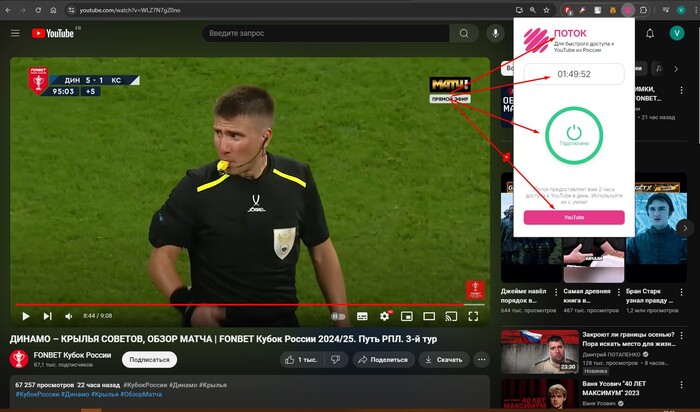Toggle the Potok connection power button
The width and height of the screenshot is (700, 412).
point(574,135)
